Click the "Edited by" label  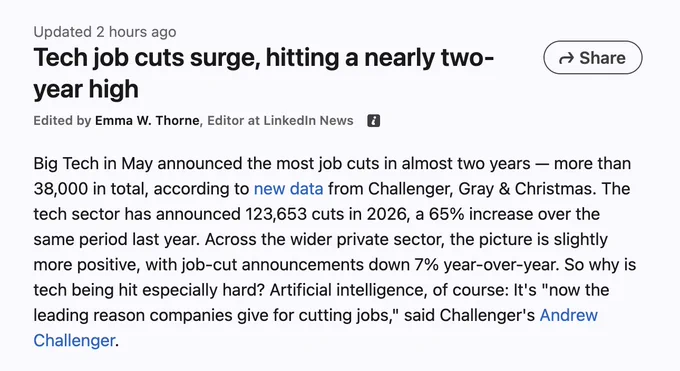tap(62, 121)
